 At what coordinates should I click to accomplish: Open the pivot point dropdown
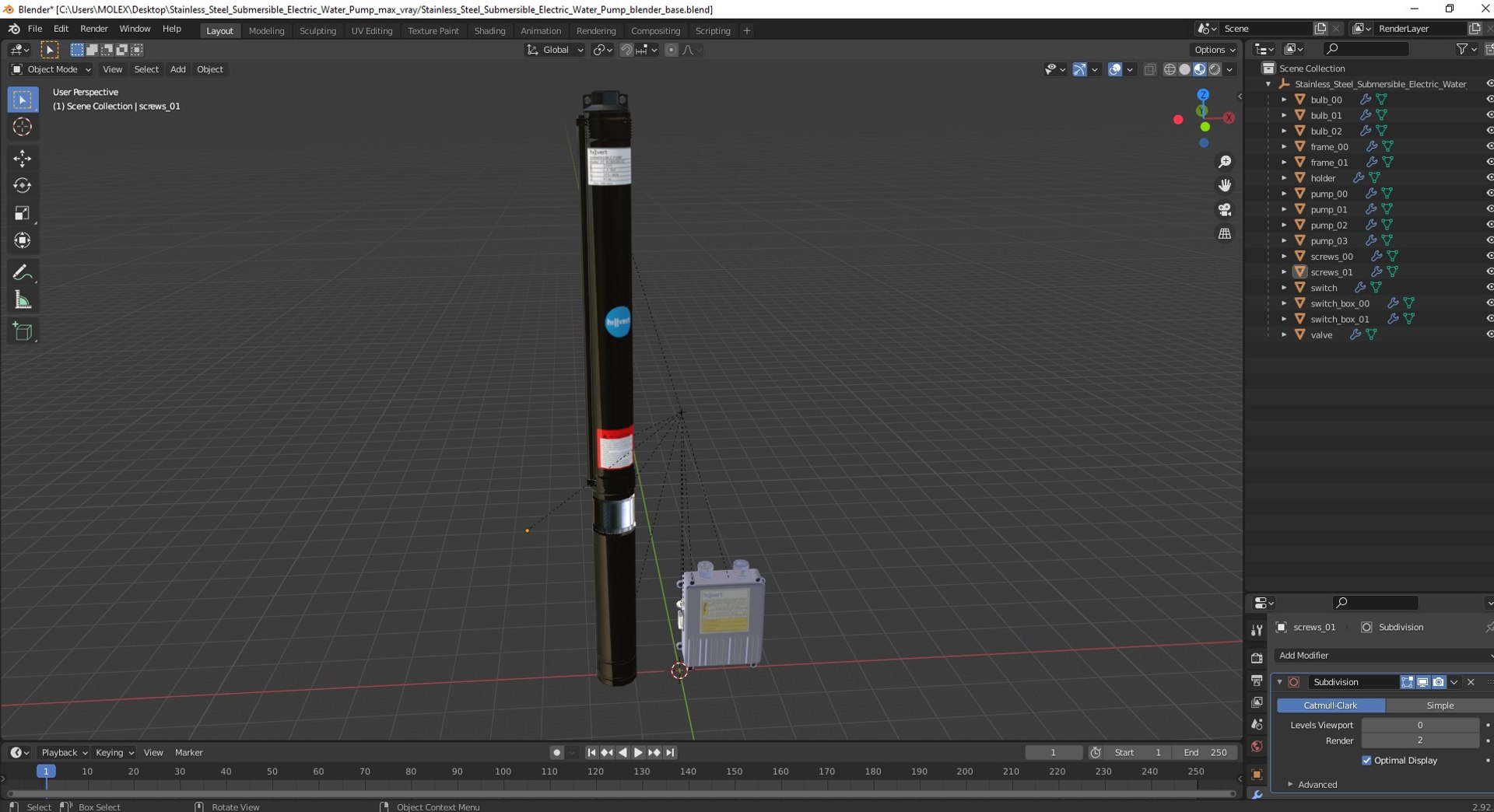[602, 50]
